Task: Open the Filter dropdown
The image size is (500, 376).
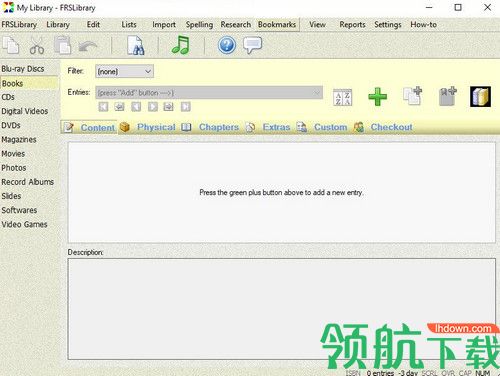Action: click(124, 71)
